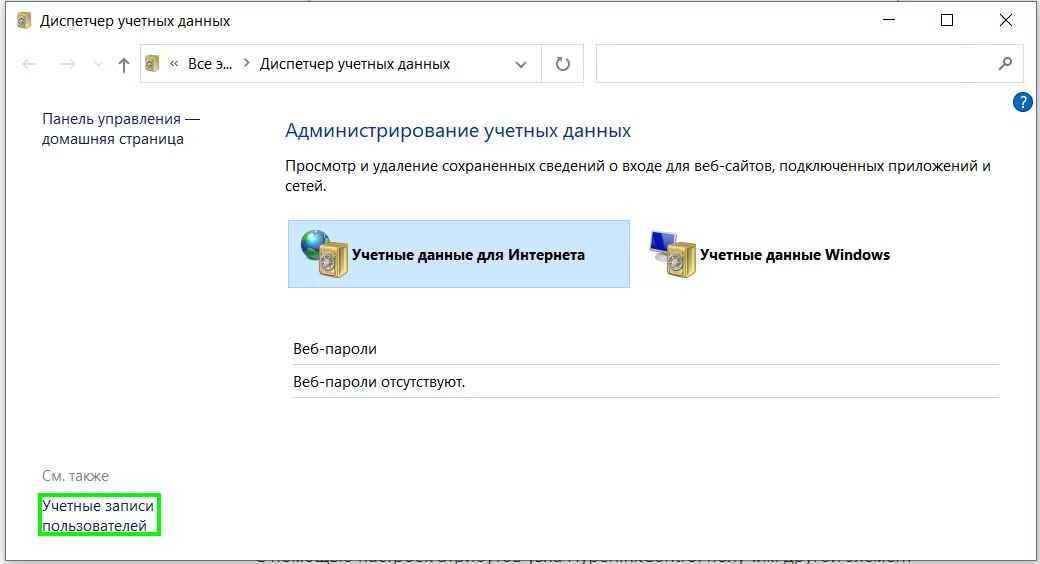Click "Диспетчер учетных данных" breadcrumb
This screenshot has width=1040, height=564.
tap(355, 64)
